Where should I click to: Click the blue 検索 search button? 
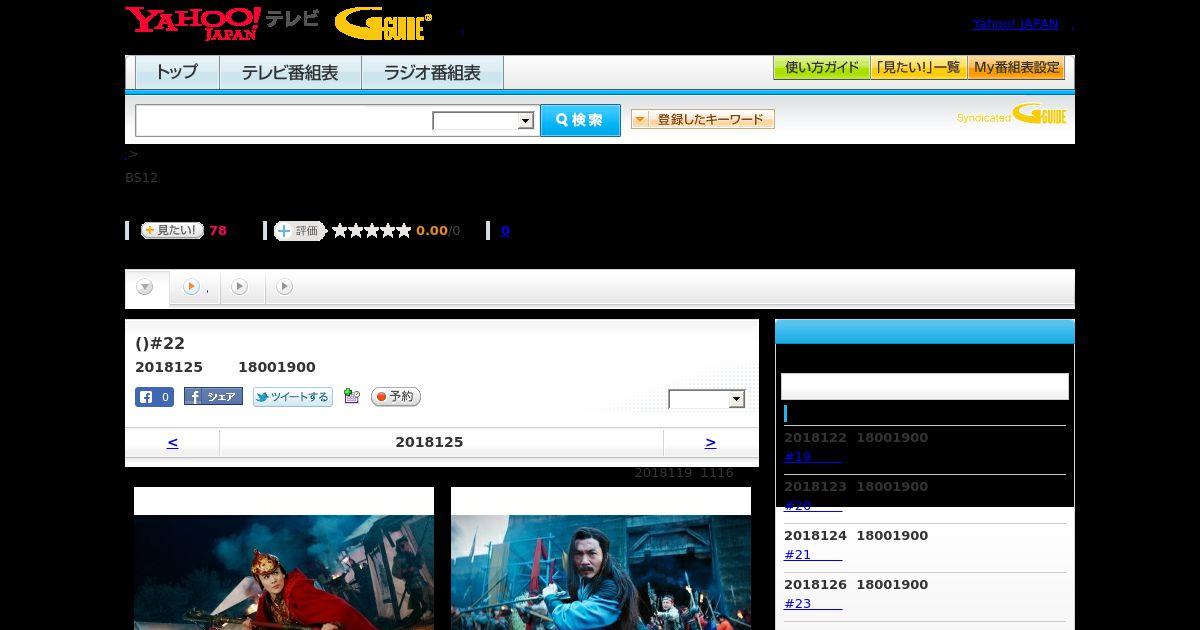coord(580,120)
